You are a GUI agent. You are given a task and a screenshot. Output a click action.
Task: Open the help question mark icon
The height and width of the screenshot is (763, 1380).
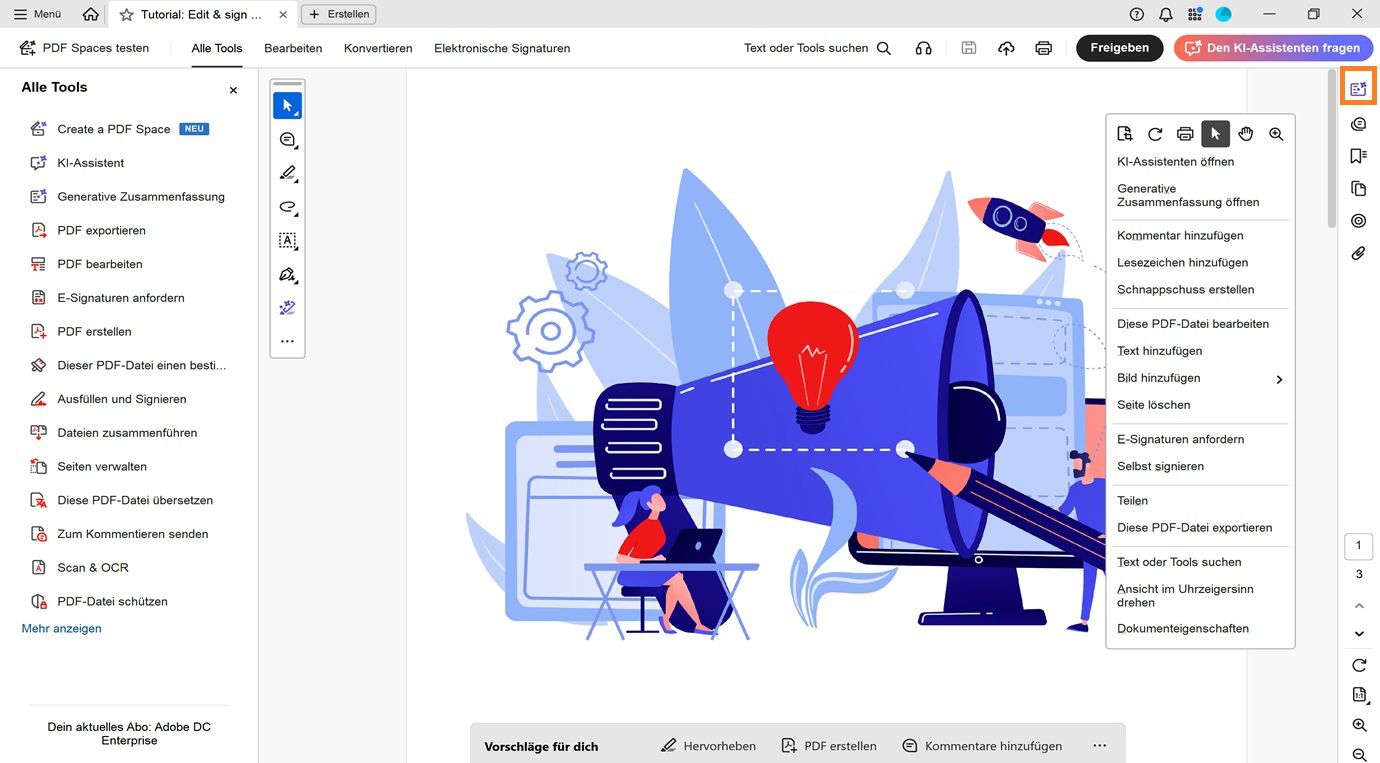[x=1137, y=14]
